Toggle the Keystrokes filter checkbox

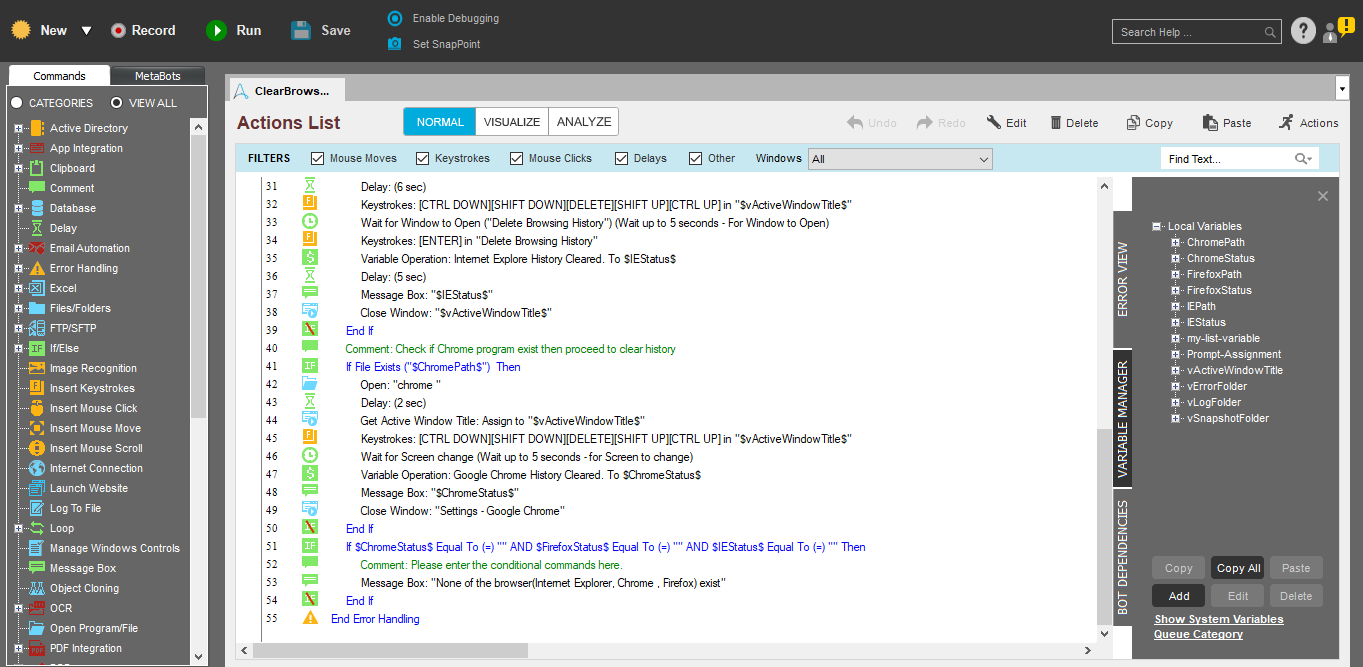click(x=423, y=158)
